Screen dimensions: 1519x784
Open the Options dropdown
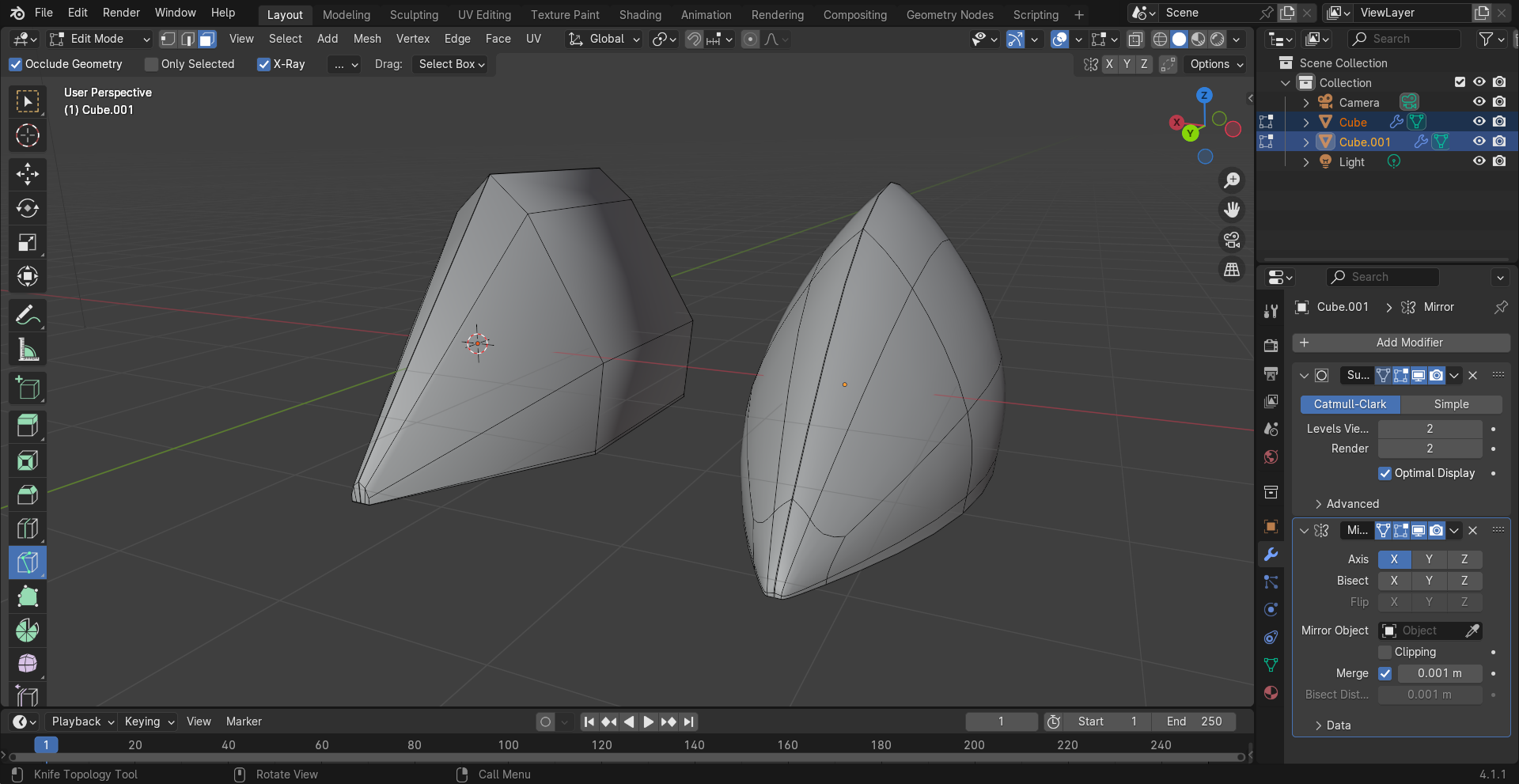(x=1217, y=64)
